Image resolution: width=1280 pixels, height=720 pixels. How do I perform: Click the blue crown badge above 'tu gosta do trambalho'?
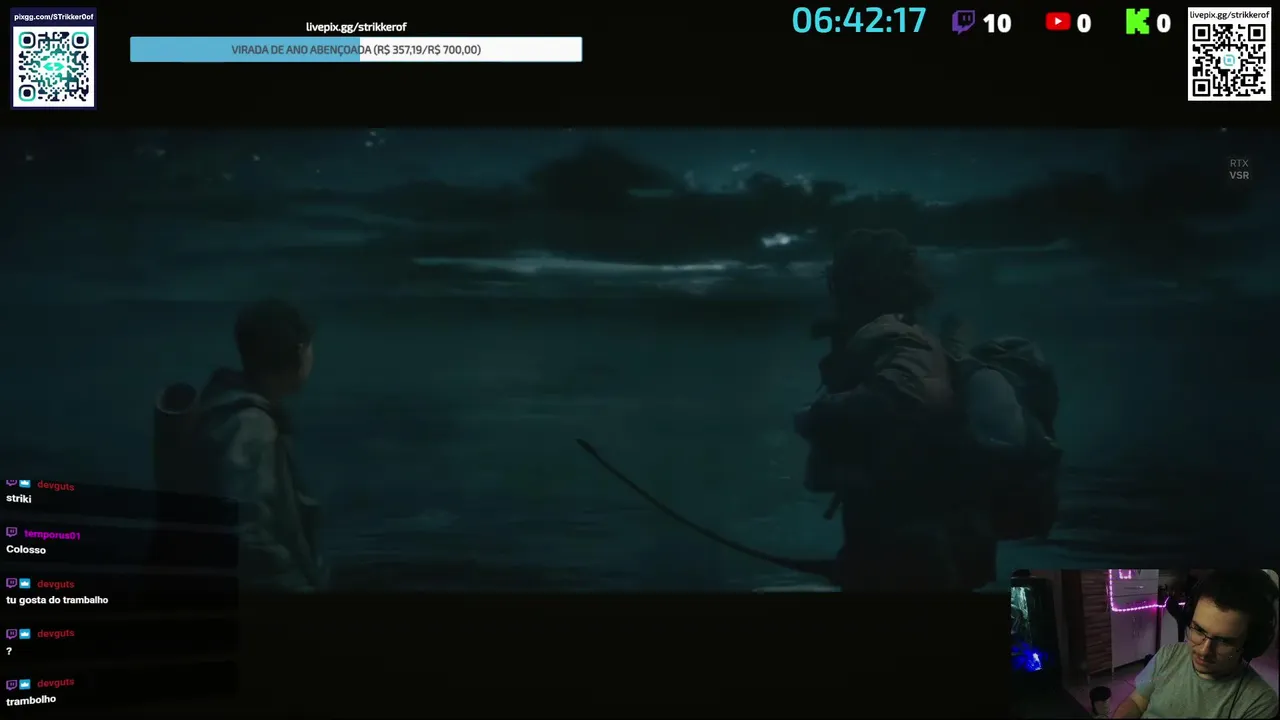tap(25, 584)
